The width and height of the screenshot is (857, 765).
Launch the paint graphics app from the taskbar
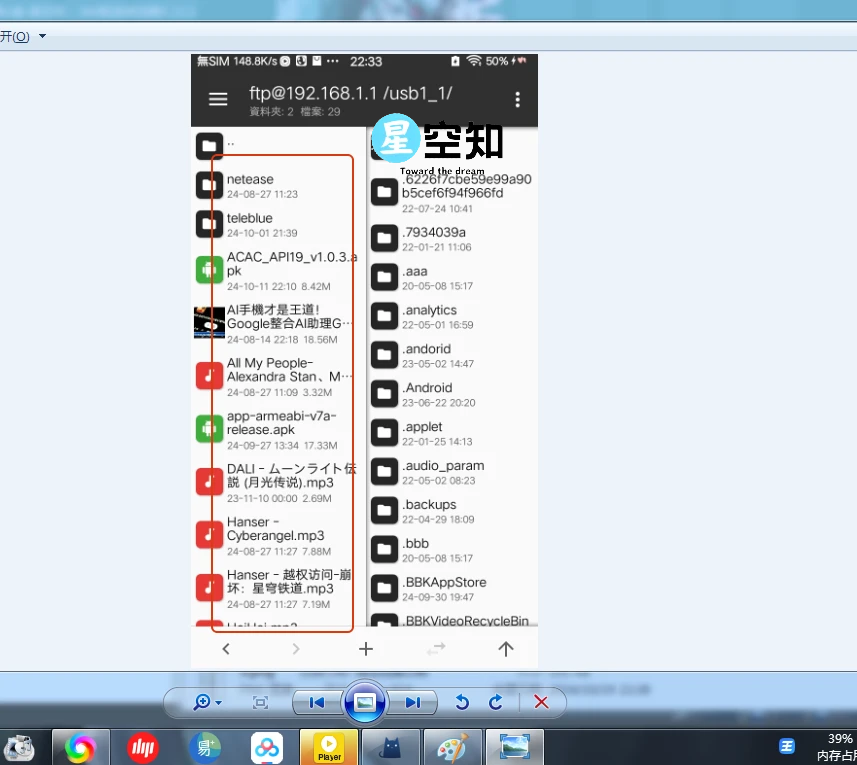click(452, 747)
